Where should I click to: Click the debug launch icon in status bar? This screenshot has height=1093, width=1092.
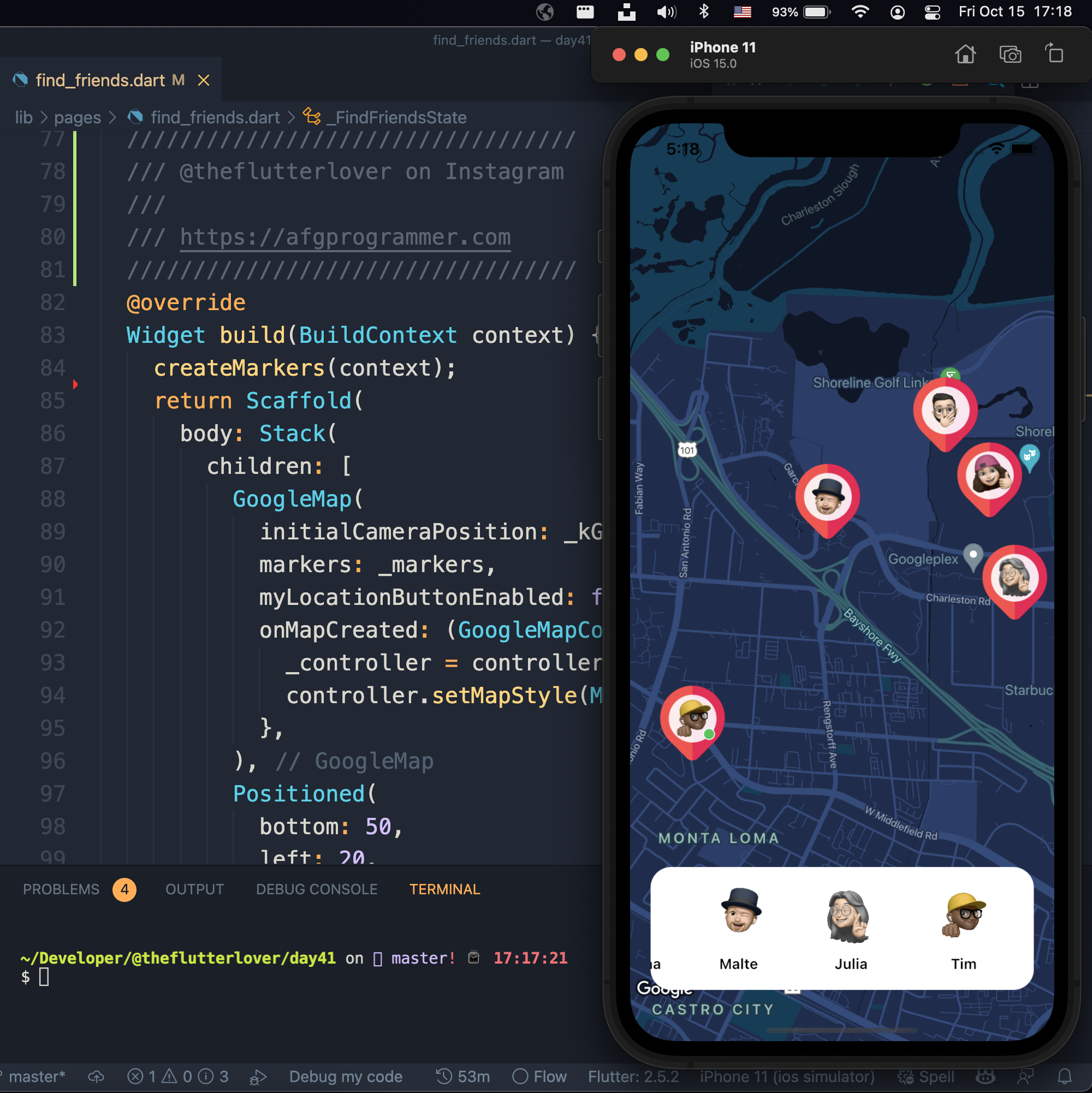tap(258, 1077)
